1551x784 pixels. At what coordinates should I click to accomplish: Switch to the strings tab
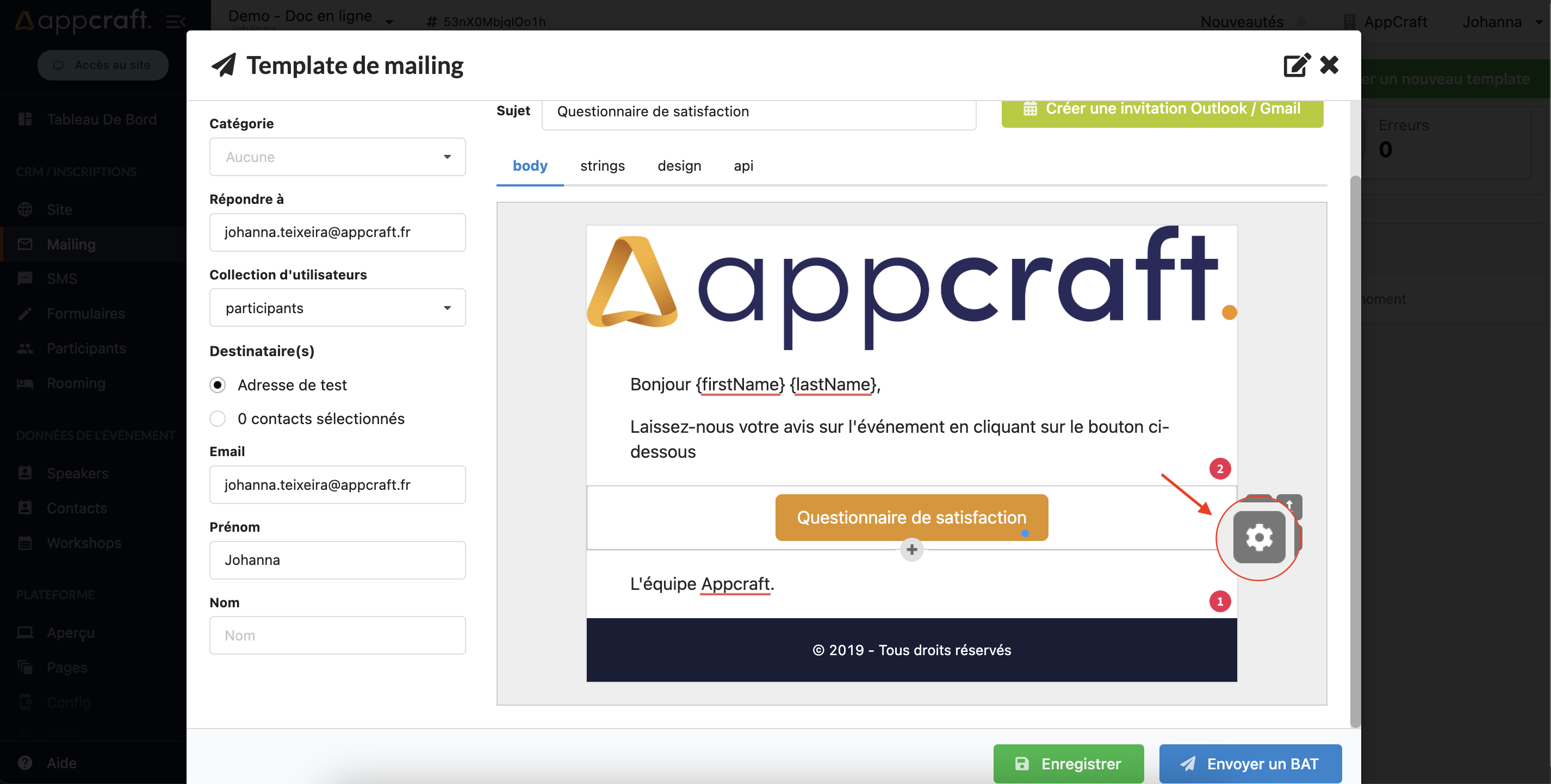coord(602,166)
